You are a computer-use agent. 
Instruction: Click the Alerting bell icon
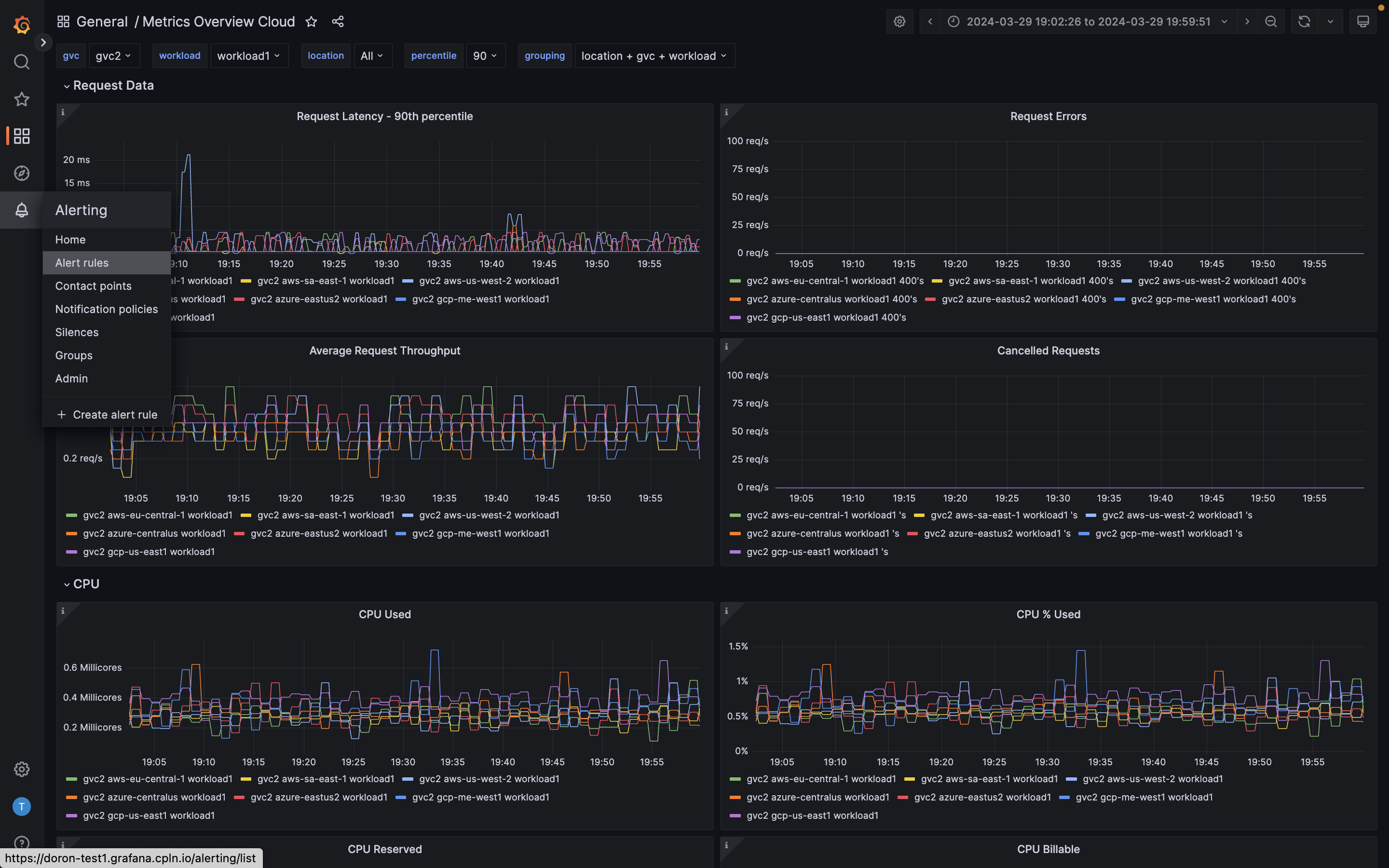click(x=21, y=210)
